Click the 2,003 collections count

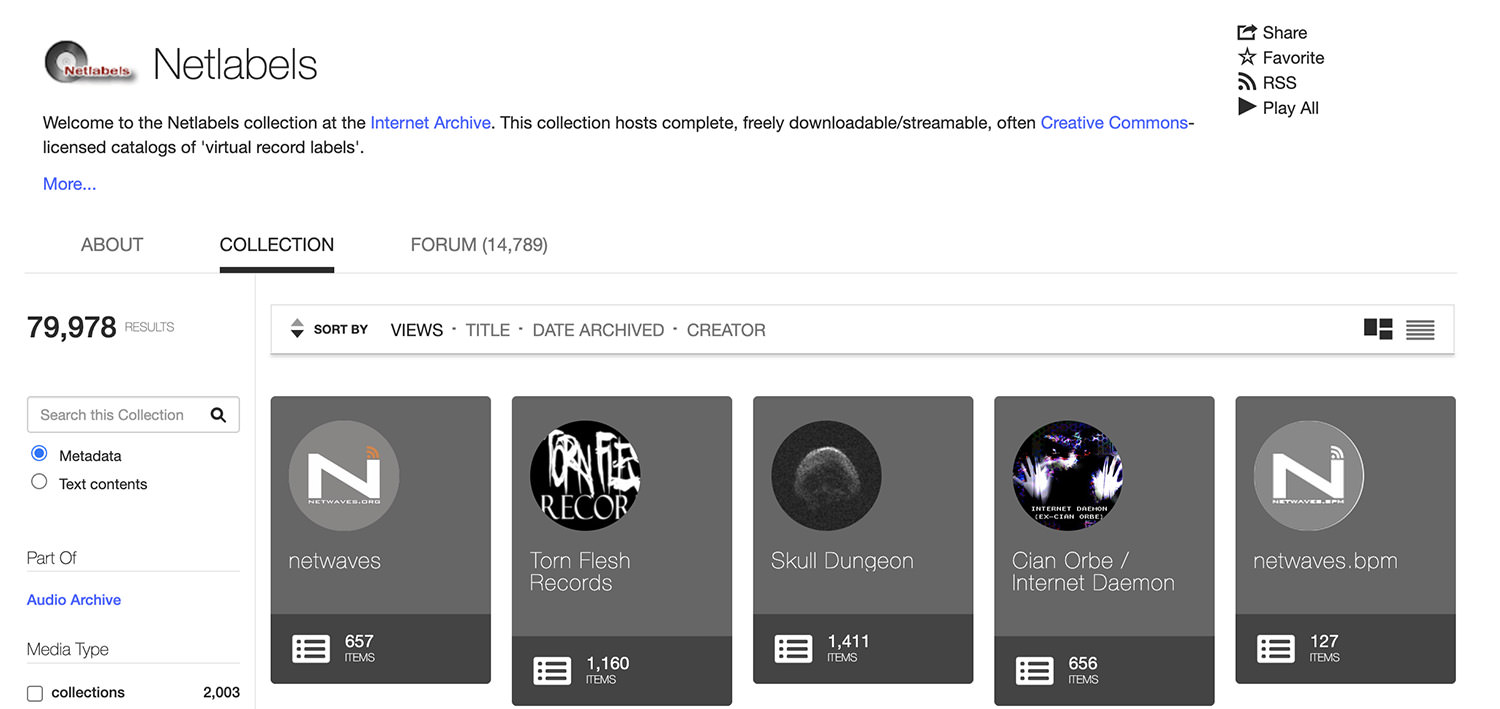(221, 692)
